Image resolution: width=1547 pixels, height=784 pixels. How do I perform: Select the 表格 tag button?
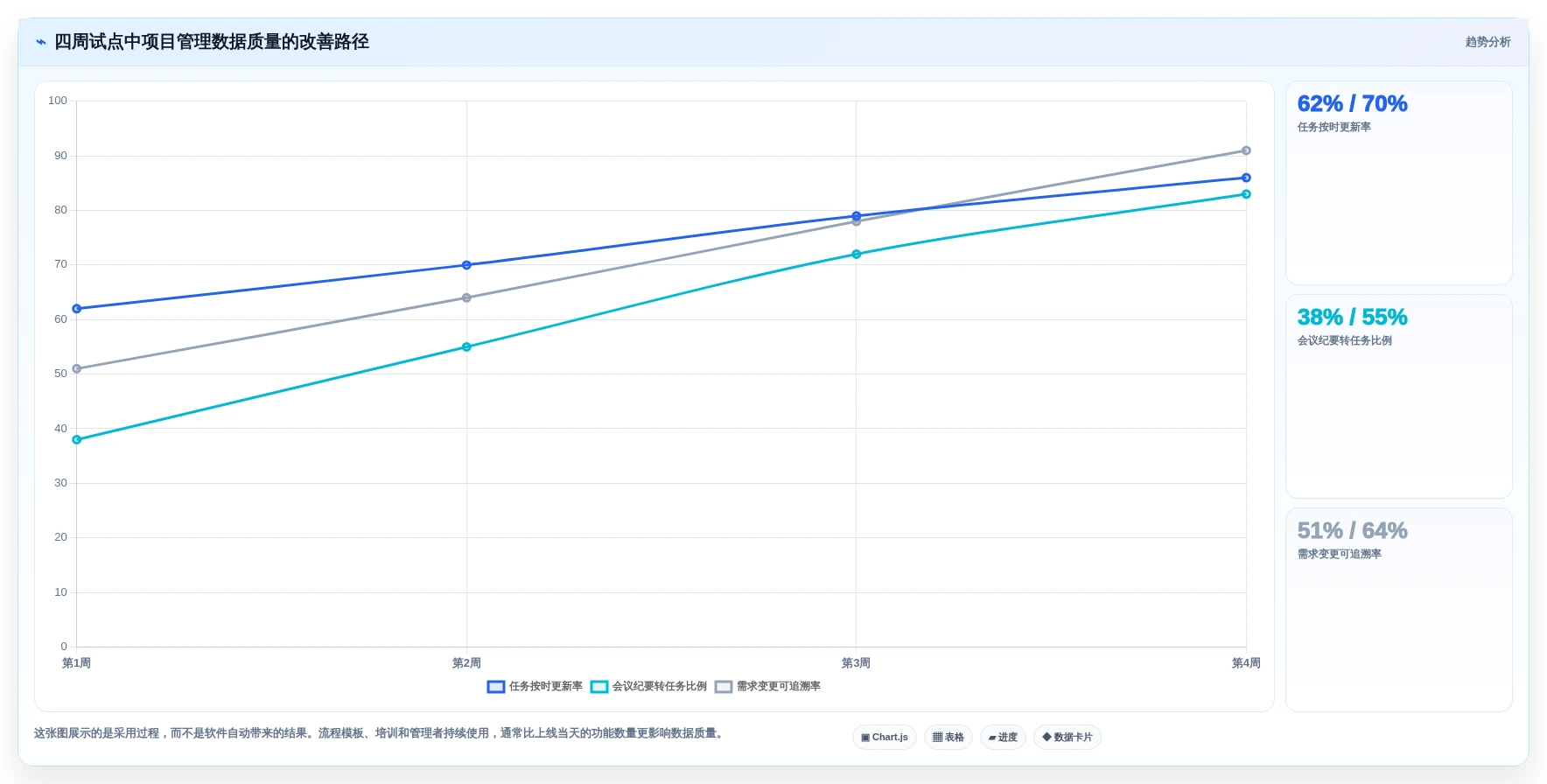948,737
